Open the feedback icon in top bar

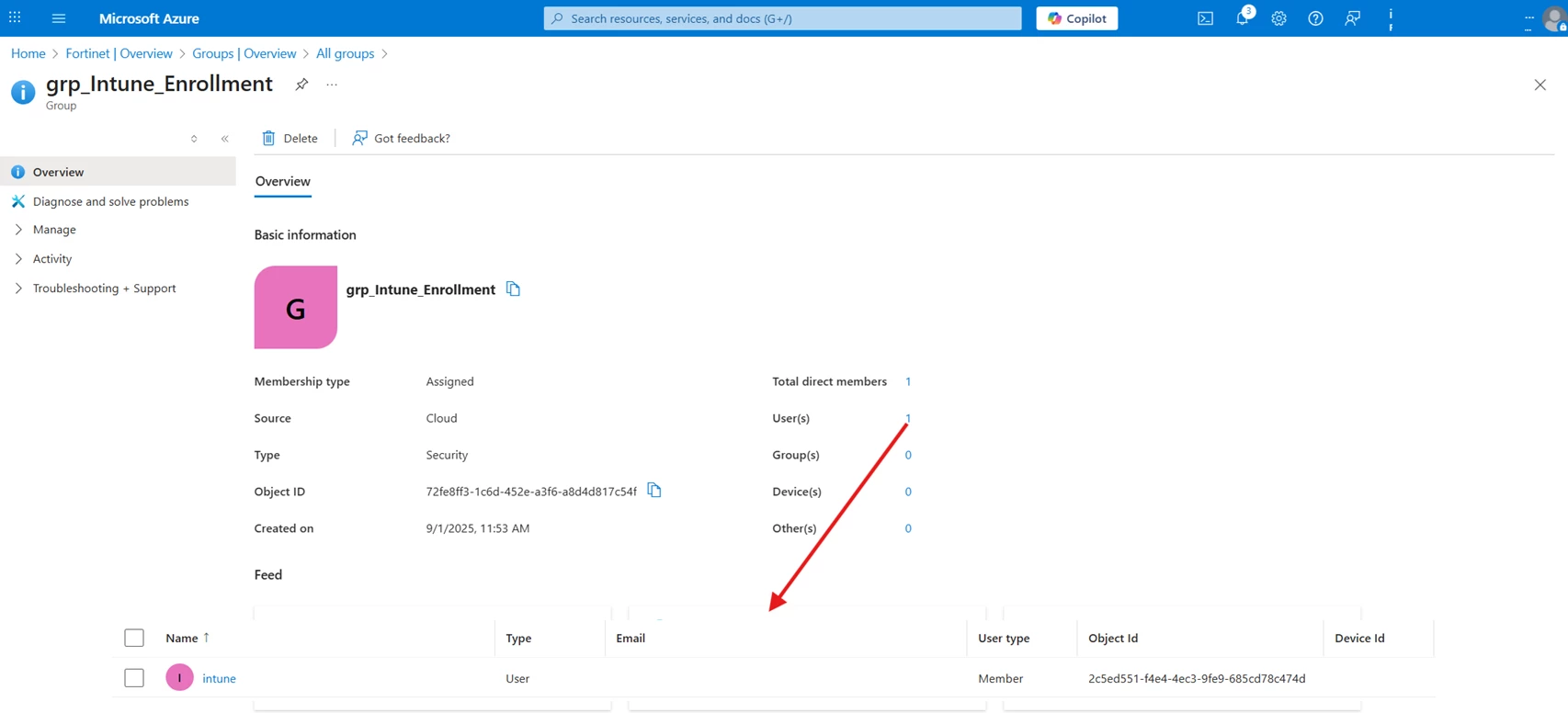(x=1352, y=18)
